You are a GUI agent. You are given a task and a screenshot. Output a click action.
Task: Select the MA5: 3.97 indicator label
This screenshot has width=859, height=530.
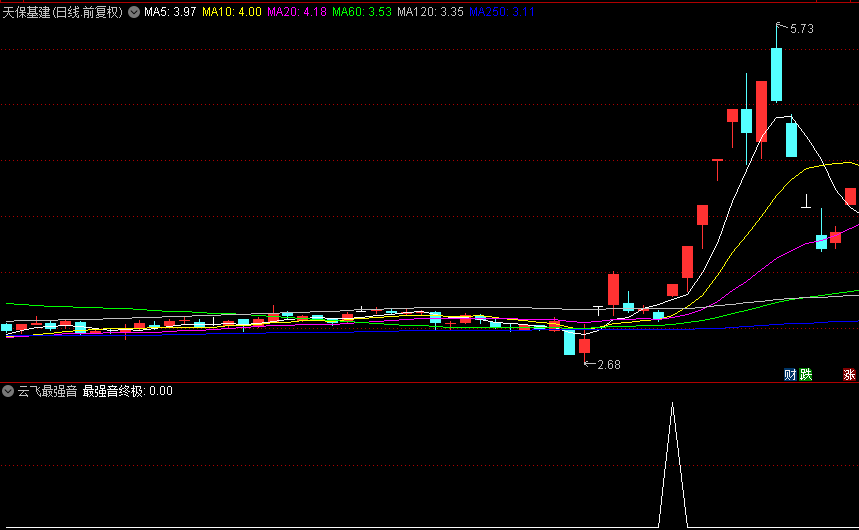(x=170, y=12)
